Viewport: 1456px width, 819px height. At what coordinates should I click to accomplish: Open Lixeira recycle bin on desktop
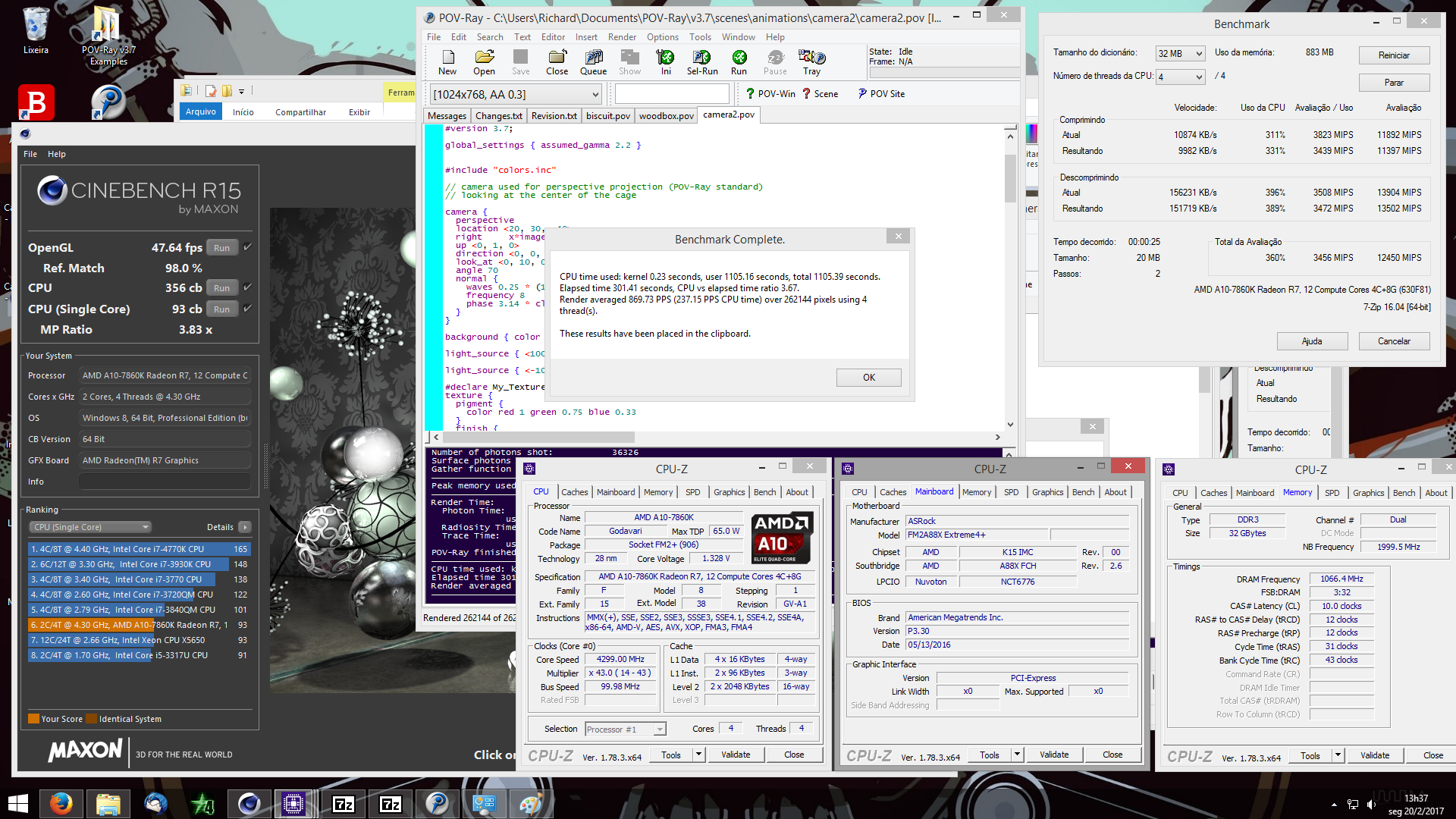coord(36,31)
